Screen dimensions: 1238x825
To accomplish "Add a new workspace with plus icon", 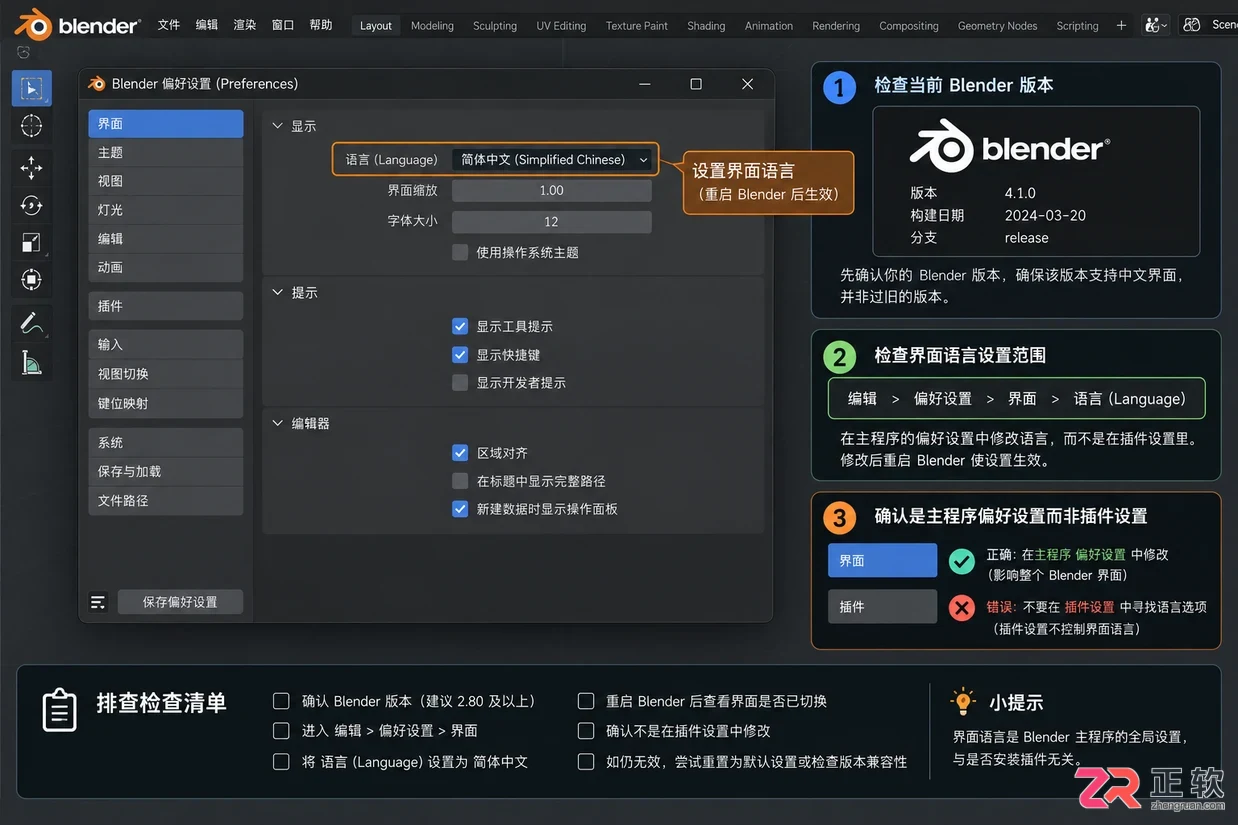I will pyautogui.click(x=1121, y=25).
